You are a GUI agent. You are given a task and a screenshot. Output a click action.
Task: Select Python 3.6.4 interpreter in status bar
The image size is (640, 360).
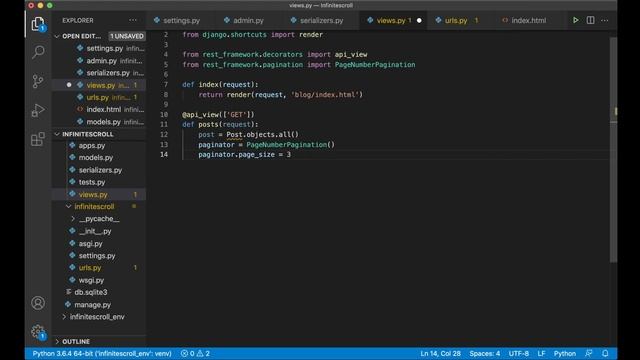click(x=102, y=353)
